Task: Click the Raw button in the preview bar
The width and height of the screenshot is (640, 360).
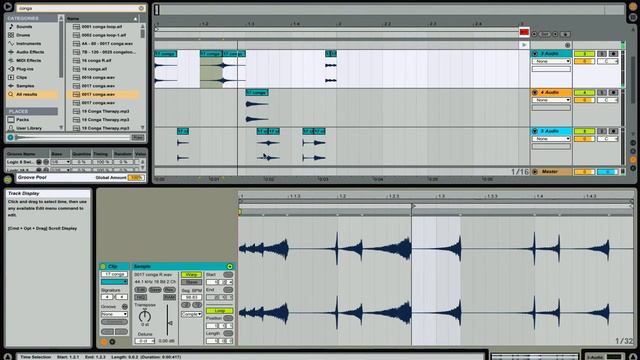Action: point(138,138)
